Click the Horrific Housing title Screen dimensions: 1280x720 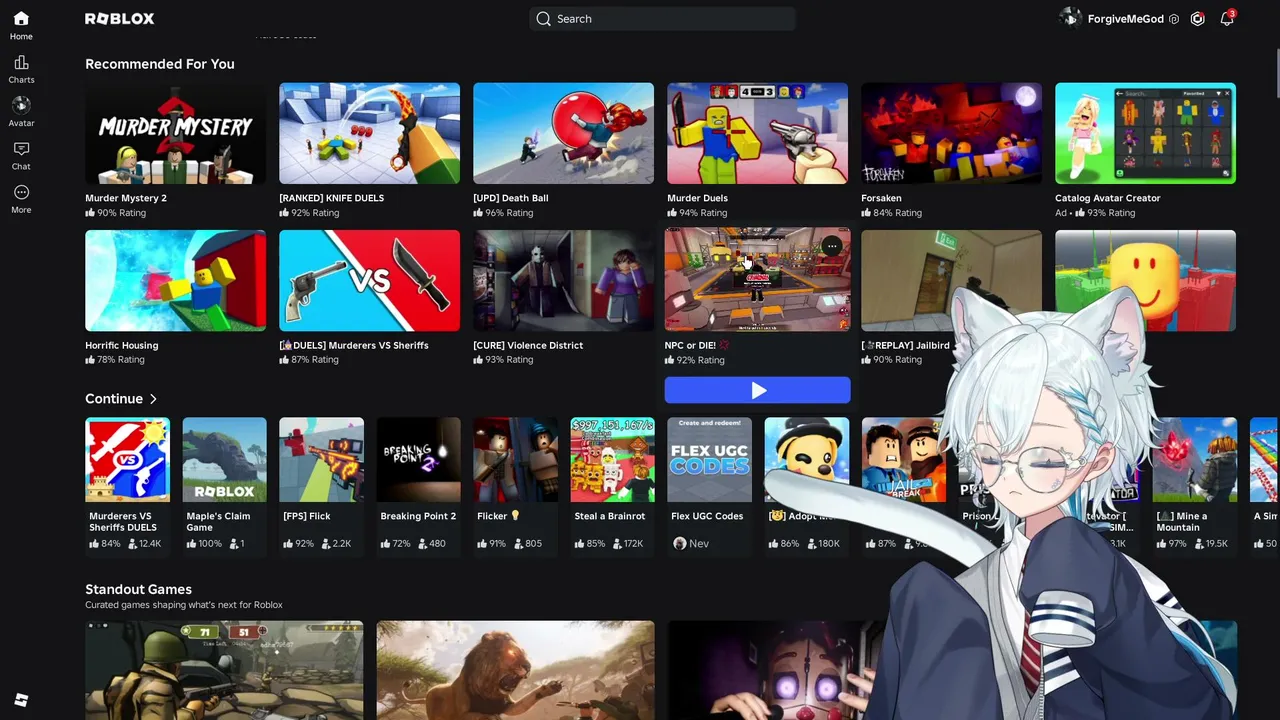pos(121,345)
